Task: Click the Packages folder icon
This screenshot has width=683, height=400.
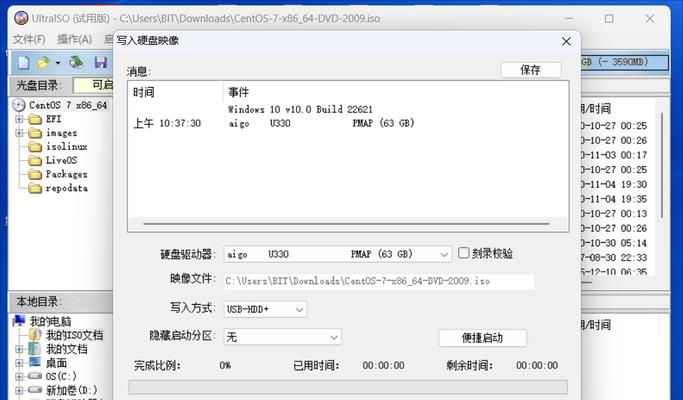Action: [35, 175]
